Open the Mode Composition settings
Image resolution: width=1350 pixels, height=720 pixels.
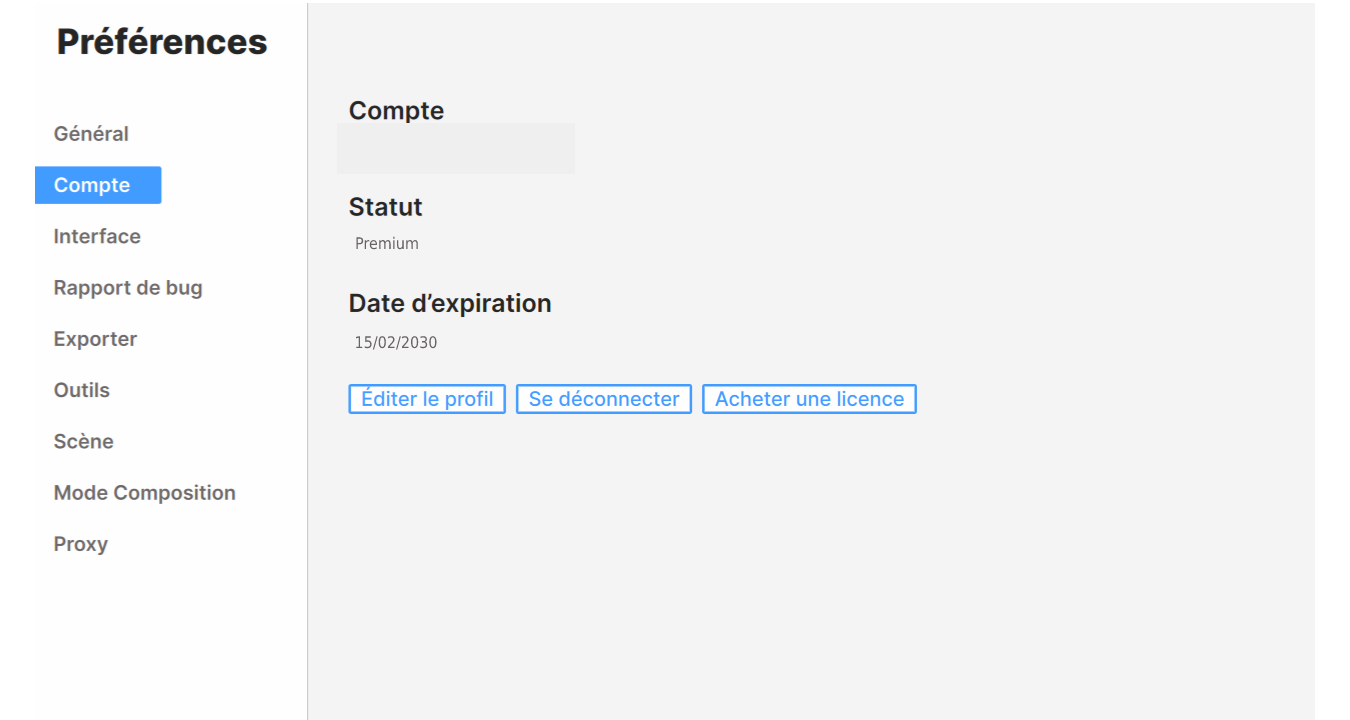click(145, 493)
